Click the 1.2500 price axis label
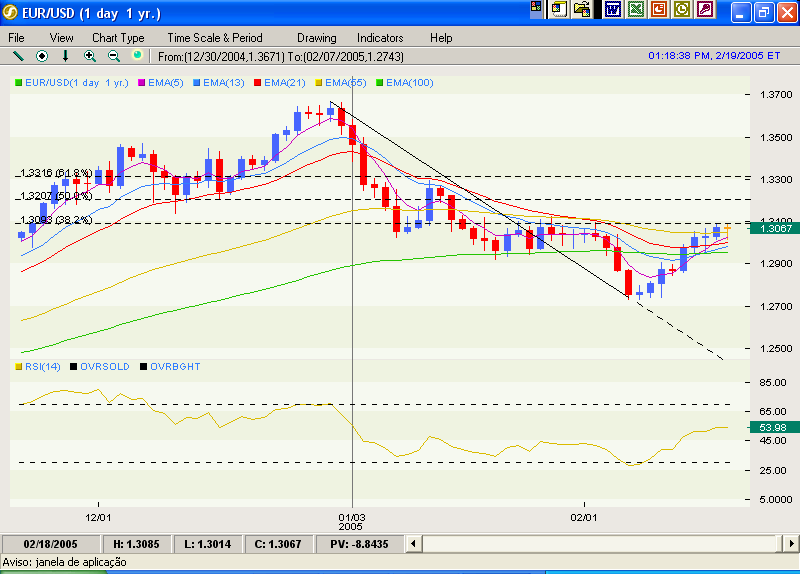The image size is (800, 574). [x=776, y=348]
